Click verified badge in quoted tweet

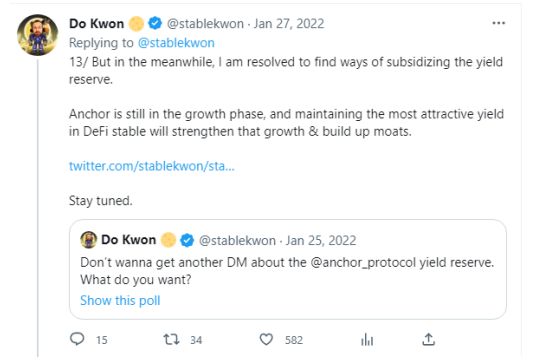click(x=187, y=240)
